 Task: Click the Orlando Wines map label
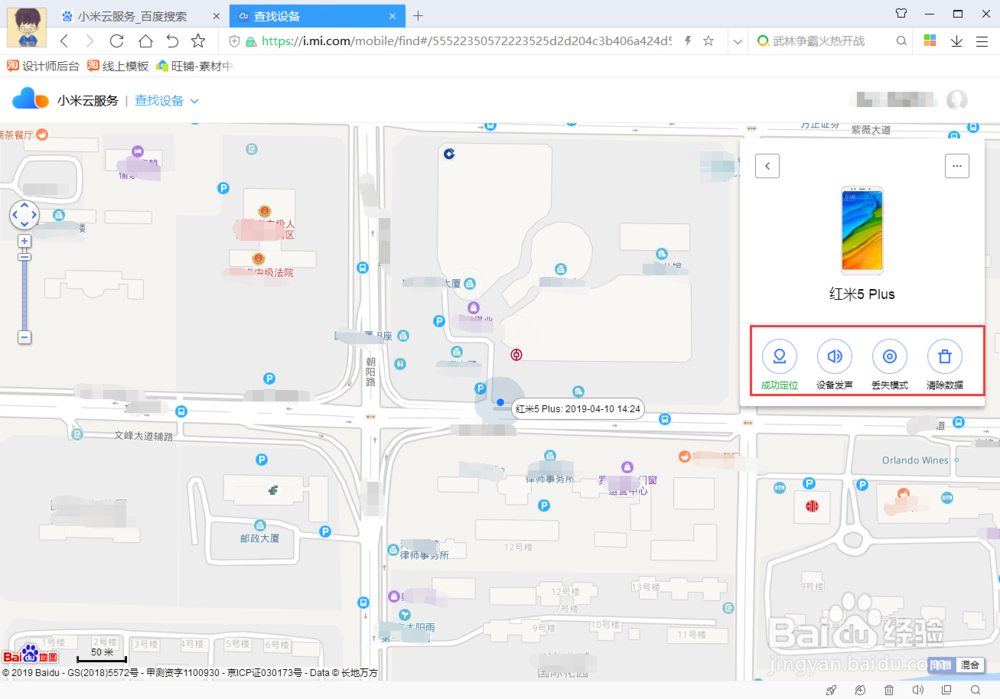[x=915, y=460]
